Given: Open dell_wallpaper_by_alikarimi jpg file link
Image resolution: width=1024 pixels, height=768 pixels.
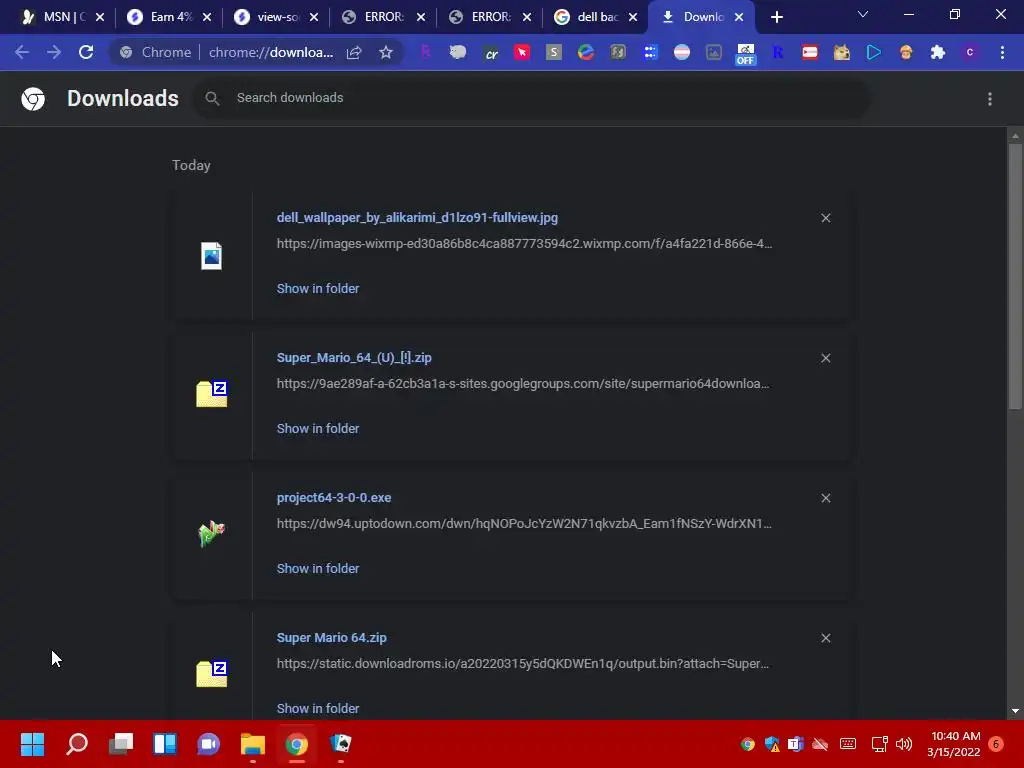Looking at the screenshot, I should 417,217.
